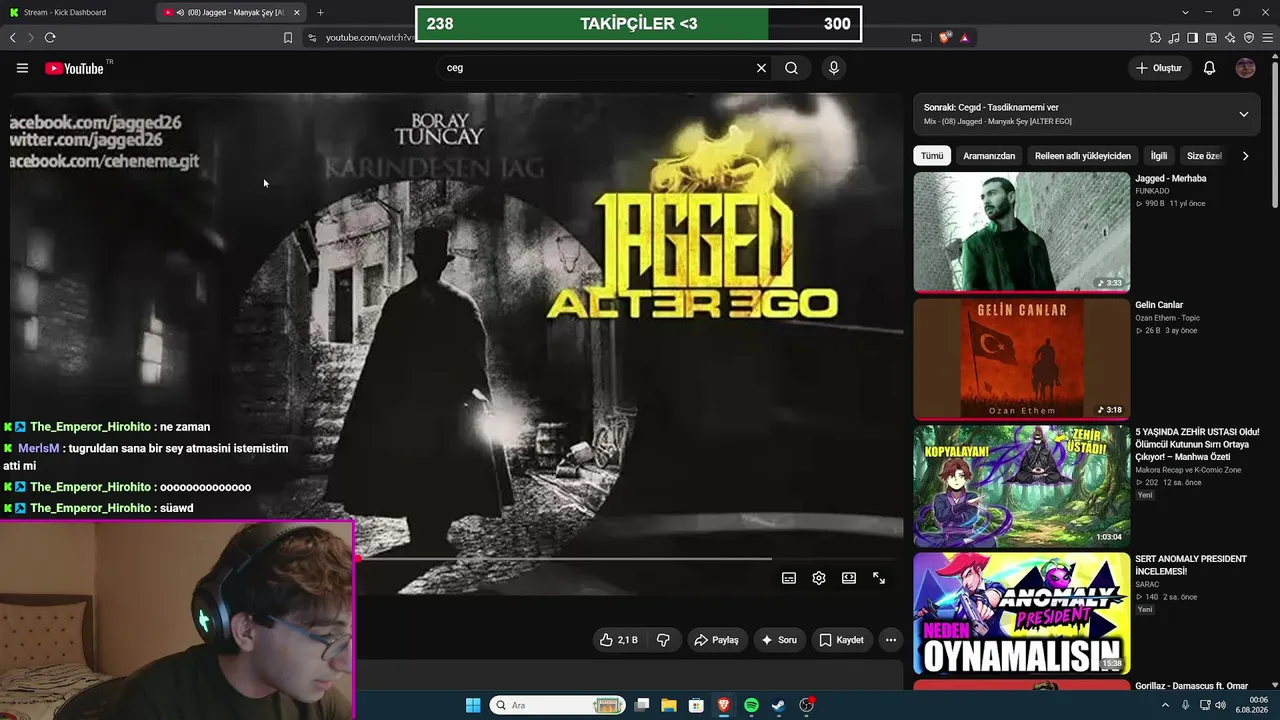The height and width of the screenshot is (720, 1280).
Task: Clear the YouTube search box text
Action: pyautogui.click(x=761, y=68)
